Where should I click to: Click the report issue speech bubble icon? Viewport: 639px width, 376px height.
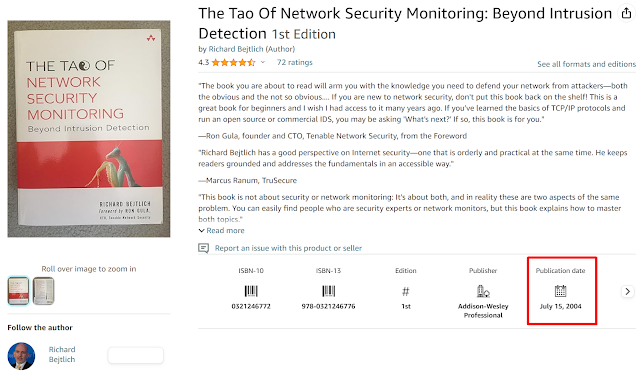[203, 248]
